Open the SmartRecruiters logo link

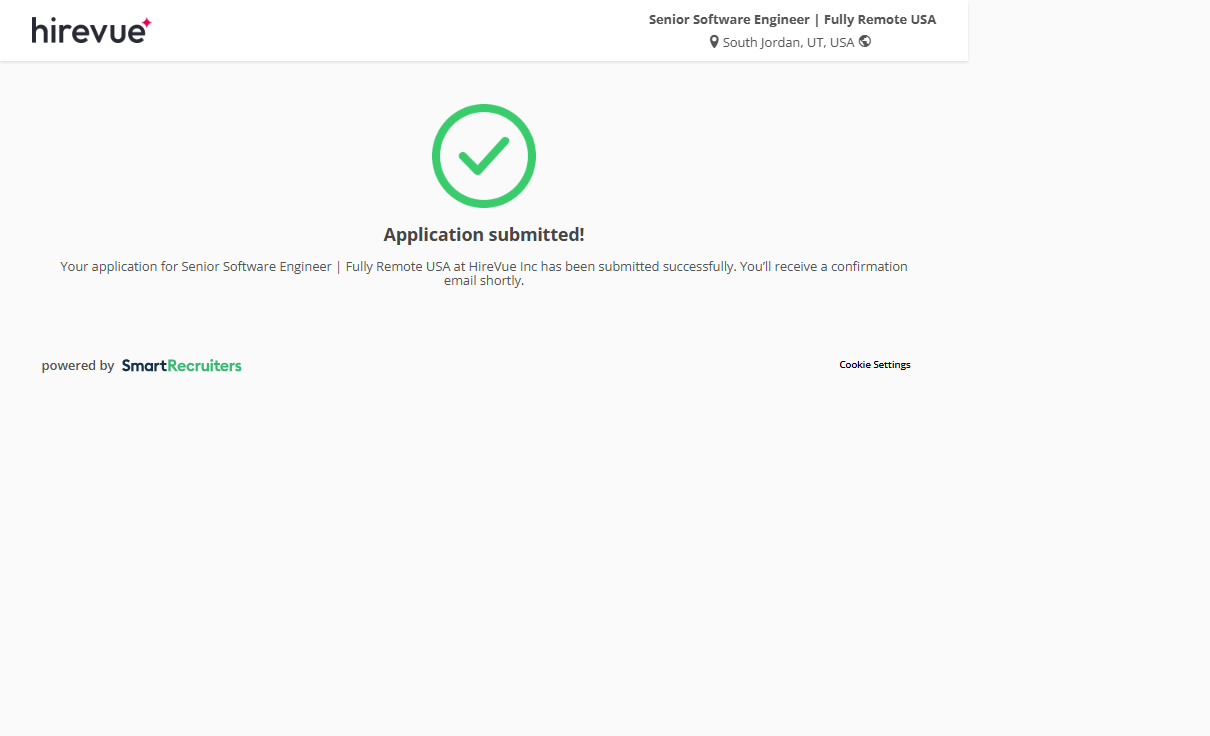pyautogui.click(x=181, y=366)
